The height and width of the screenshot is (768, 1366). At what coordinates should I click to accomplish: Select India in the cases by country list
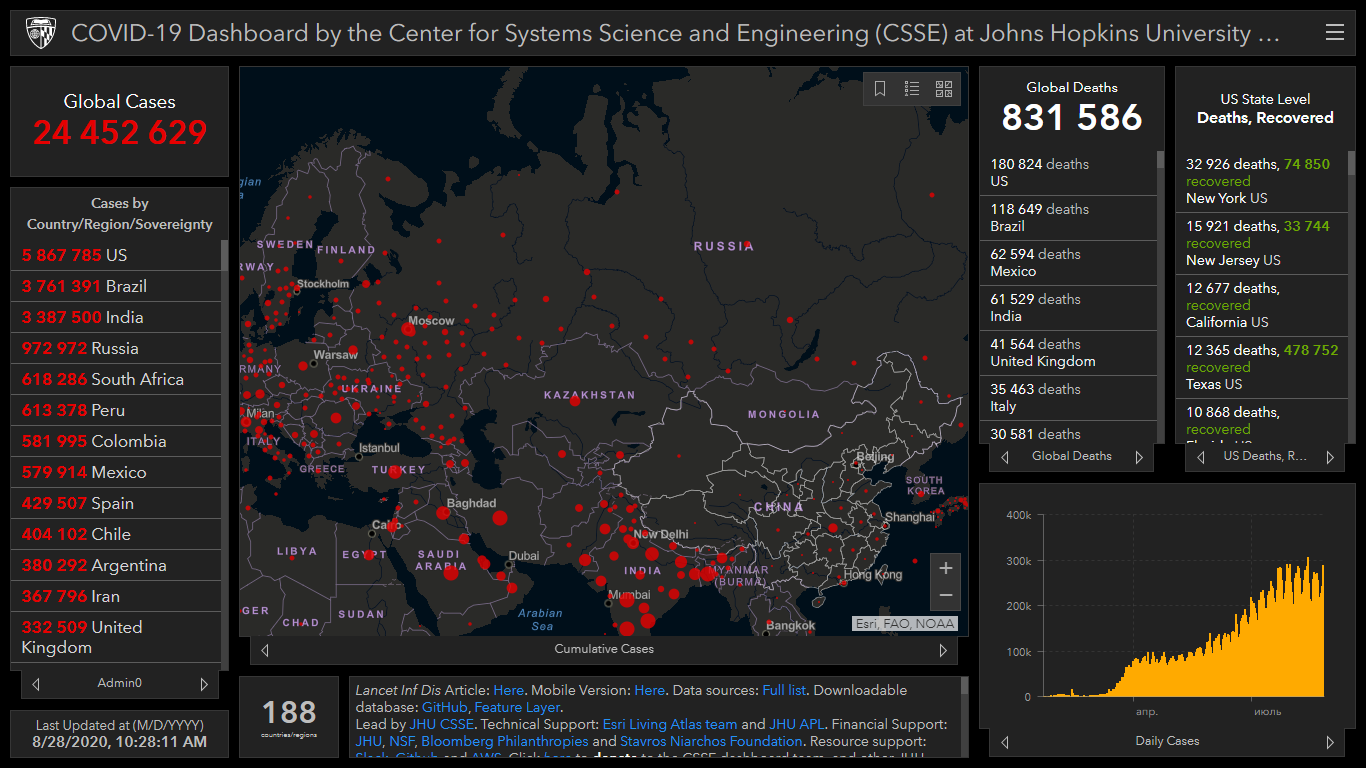tap(115, 317)
